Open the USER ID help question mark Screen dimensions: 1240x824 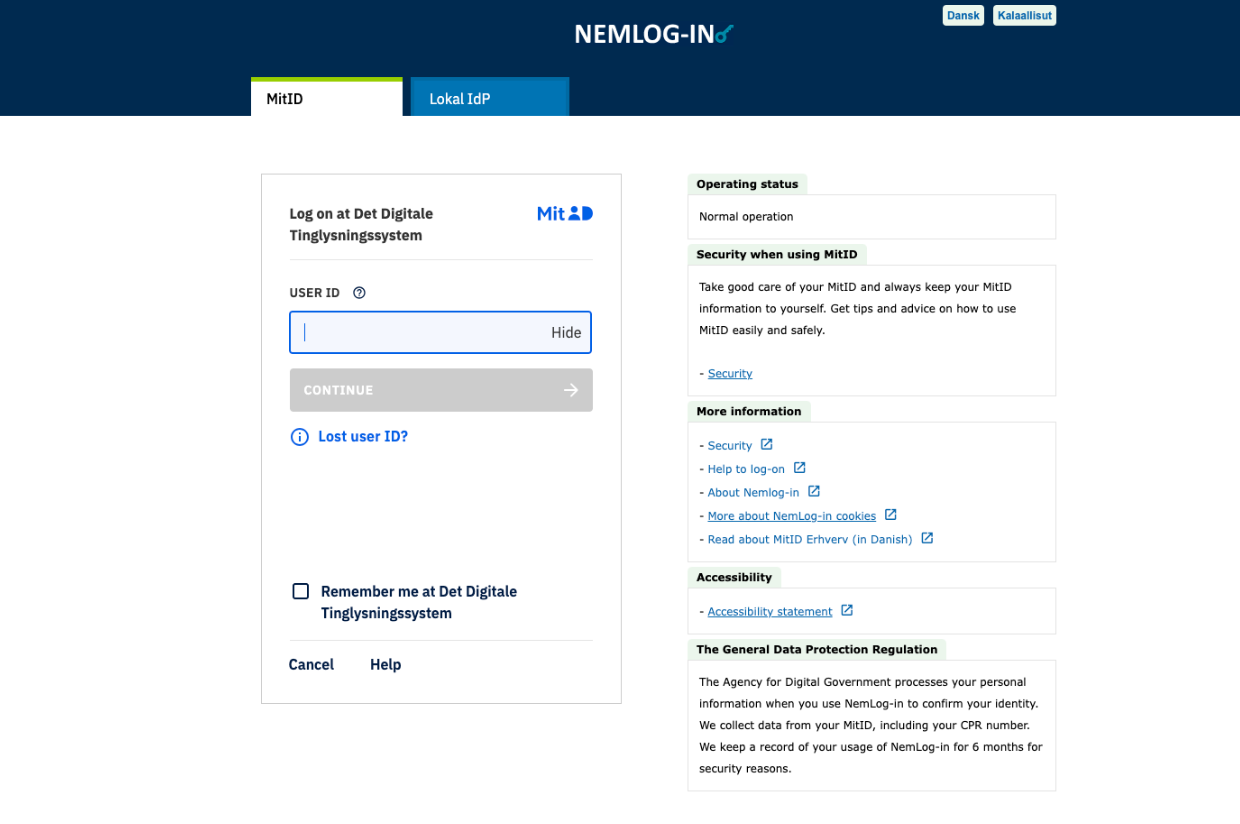point(360,293)
